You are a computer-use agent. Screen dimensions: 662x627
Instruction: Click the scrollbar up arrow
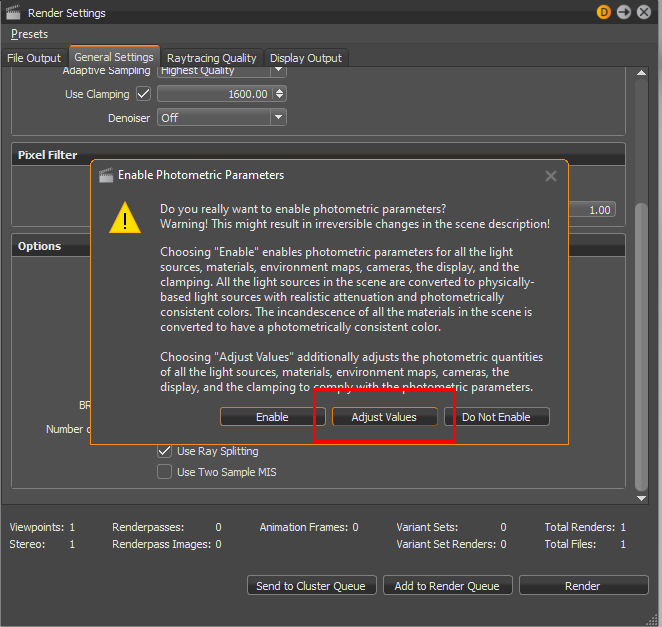(x=641, y=73)
